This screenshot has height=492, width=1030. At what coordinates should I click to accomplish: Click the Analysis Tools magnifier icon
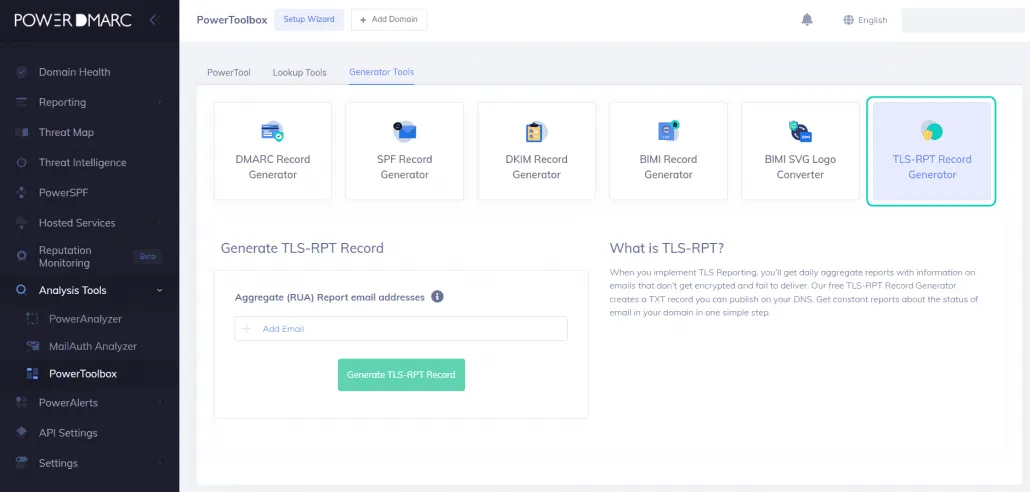tap(22, 290)
